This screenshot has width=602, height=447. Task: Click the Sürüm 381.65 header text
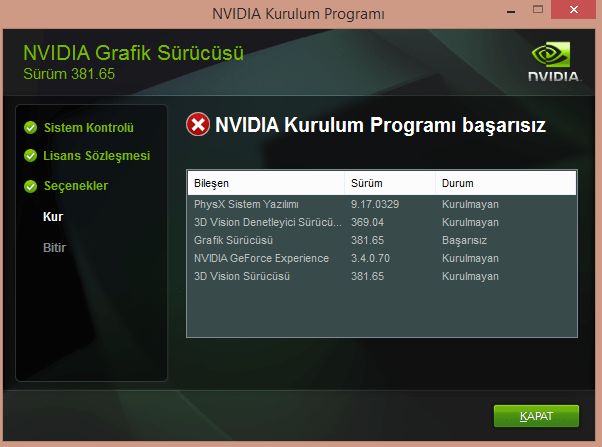coord(69,74)
